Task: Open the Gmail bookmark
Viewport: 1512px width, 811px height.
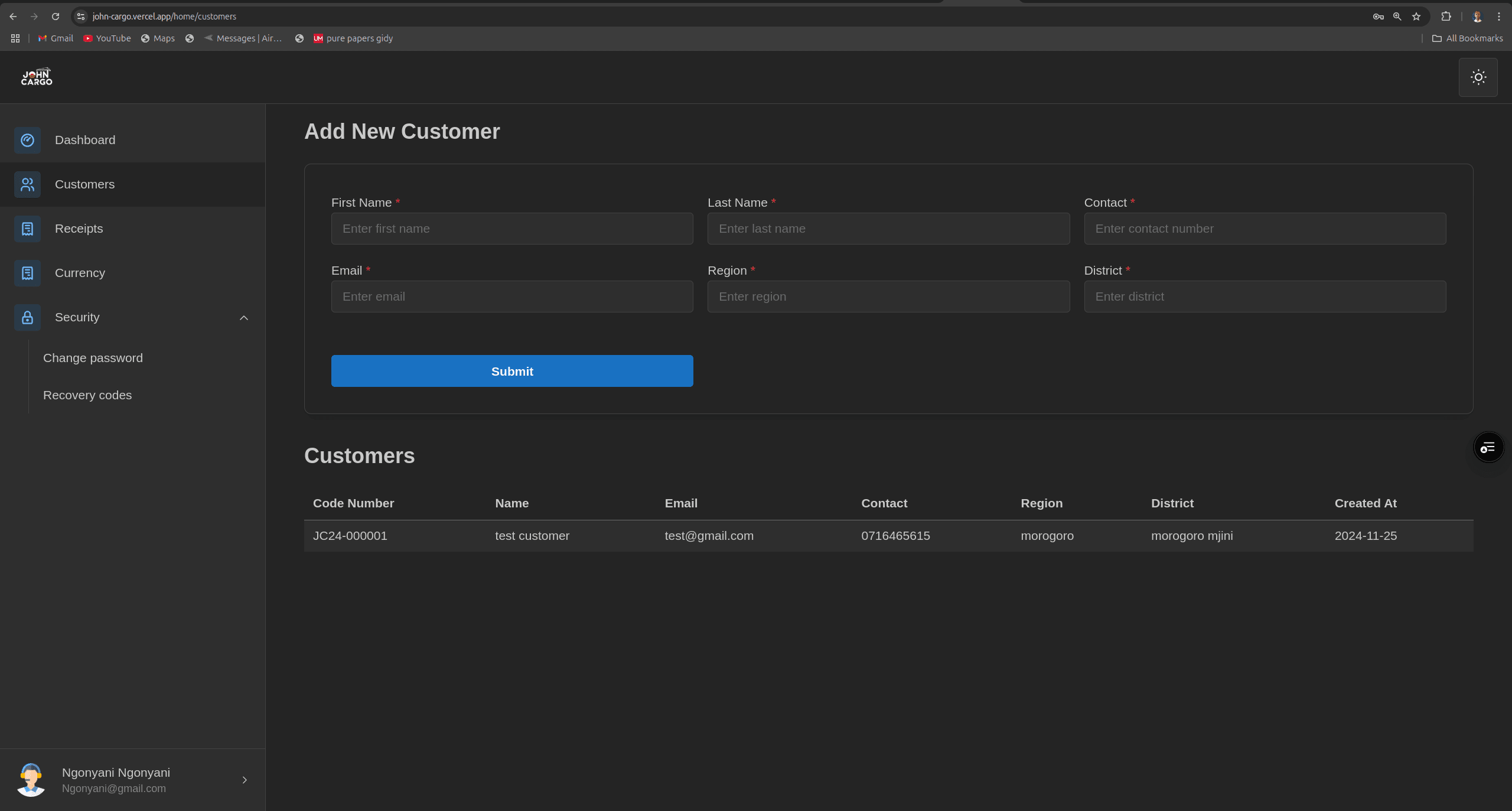Action: click(x=55, y=38)
